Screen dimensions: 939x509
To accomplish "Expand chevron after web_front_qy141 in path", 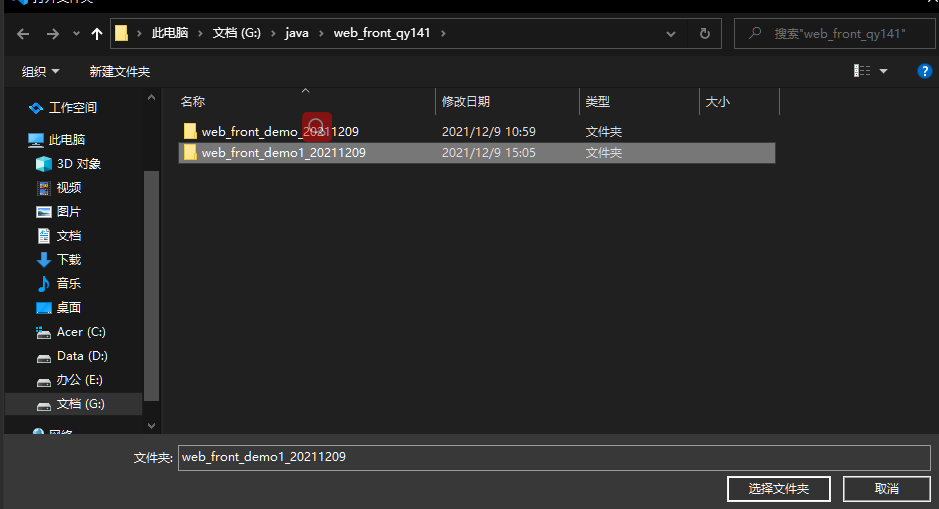I will tap(443, 34).
